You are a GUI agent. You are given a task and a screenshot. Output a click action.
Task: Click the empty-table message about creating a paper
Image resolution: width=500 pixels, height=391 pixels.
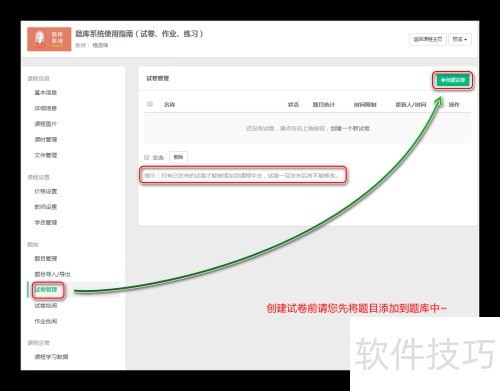pyautogui.click(x=308, y=128)
